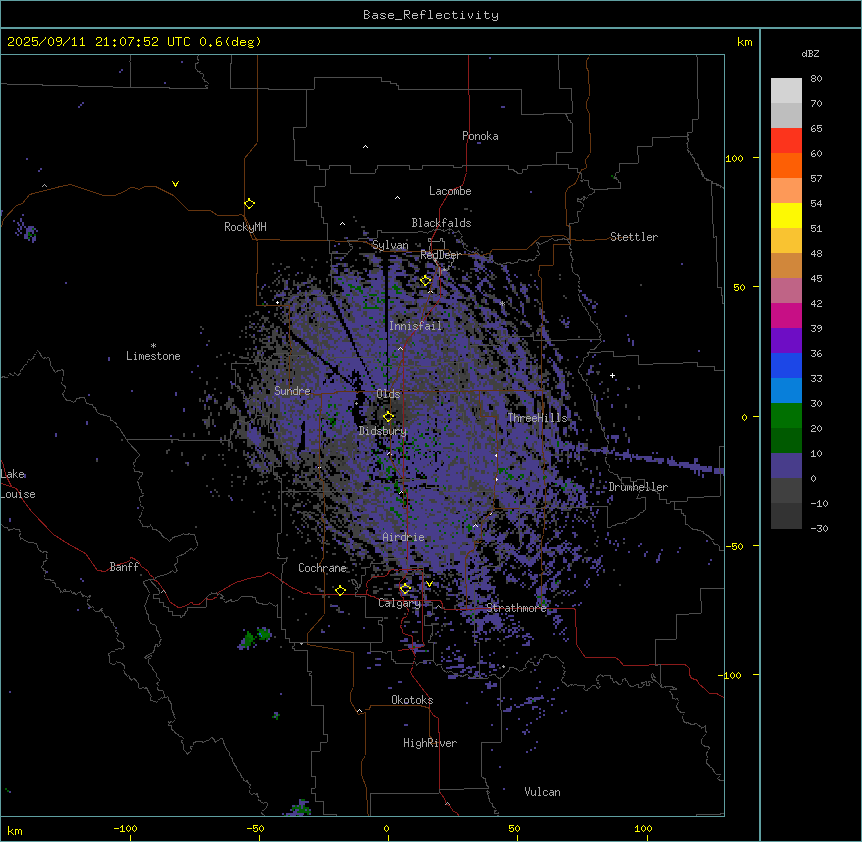Click the Didsbury label
This screenshot has width=862, height=842.
coord(383,431)
